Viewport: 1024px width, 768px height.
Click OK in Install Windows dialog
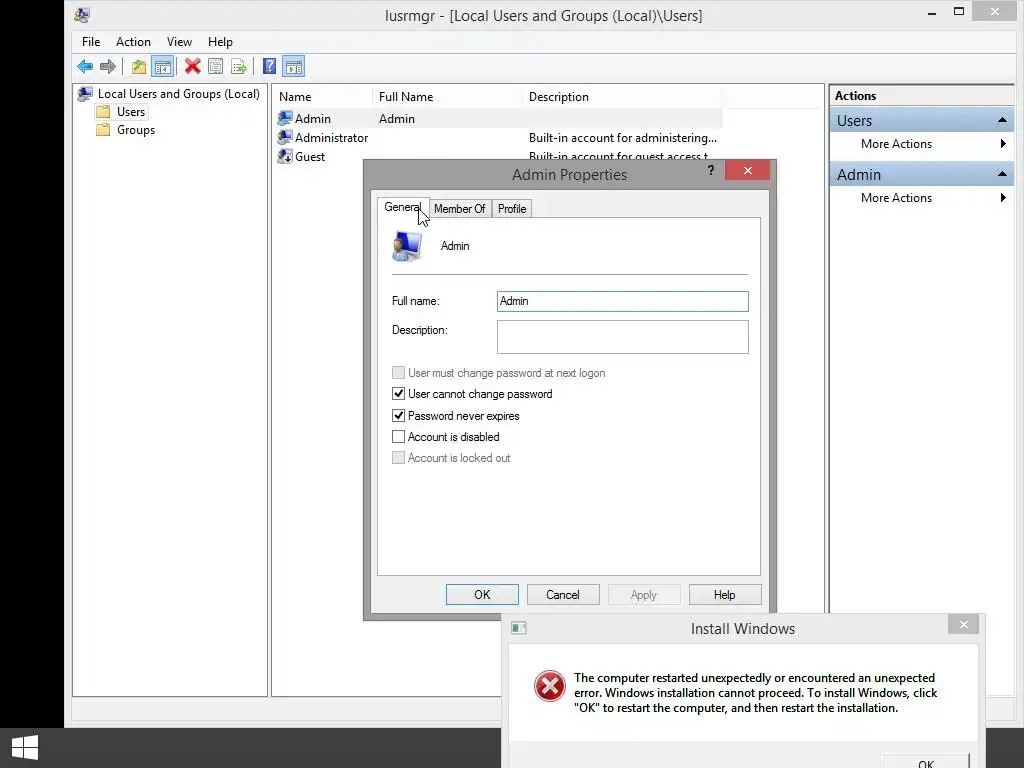(x=925, y=762)
